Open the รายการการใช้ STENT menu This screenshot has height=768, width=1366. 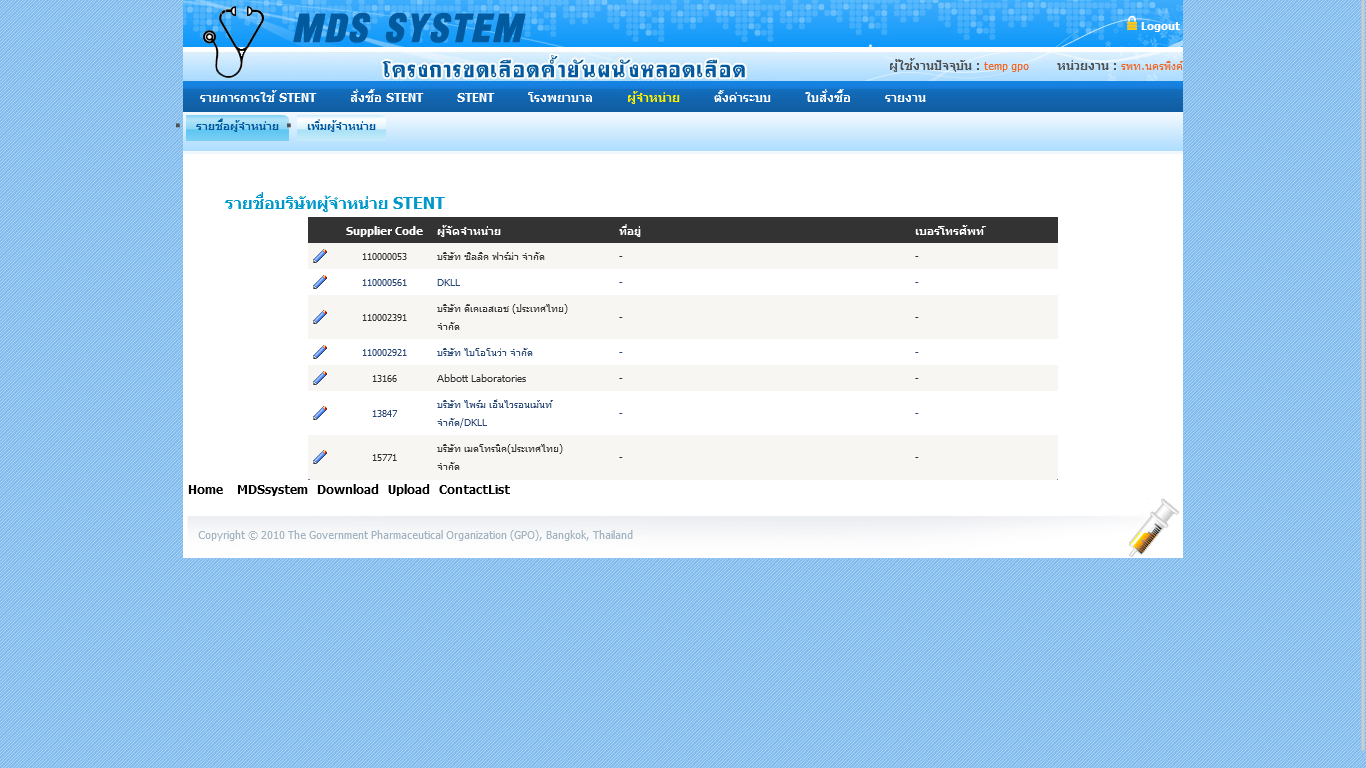pyautogui.click(x=257, y=98)
